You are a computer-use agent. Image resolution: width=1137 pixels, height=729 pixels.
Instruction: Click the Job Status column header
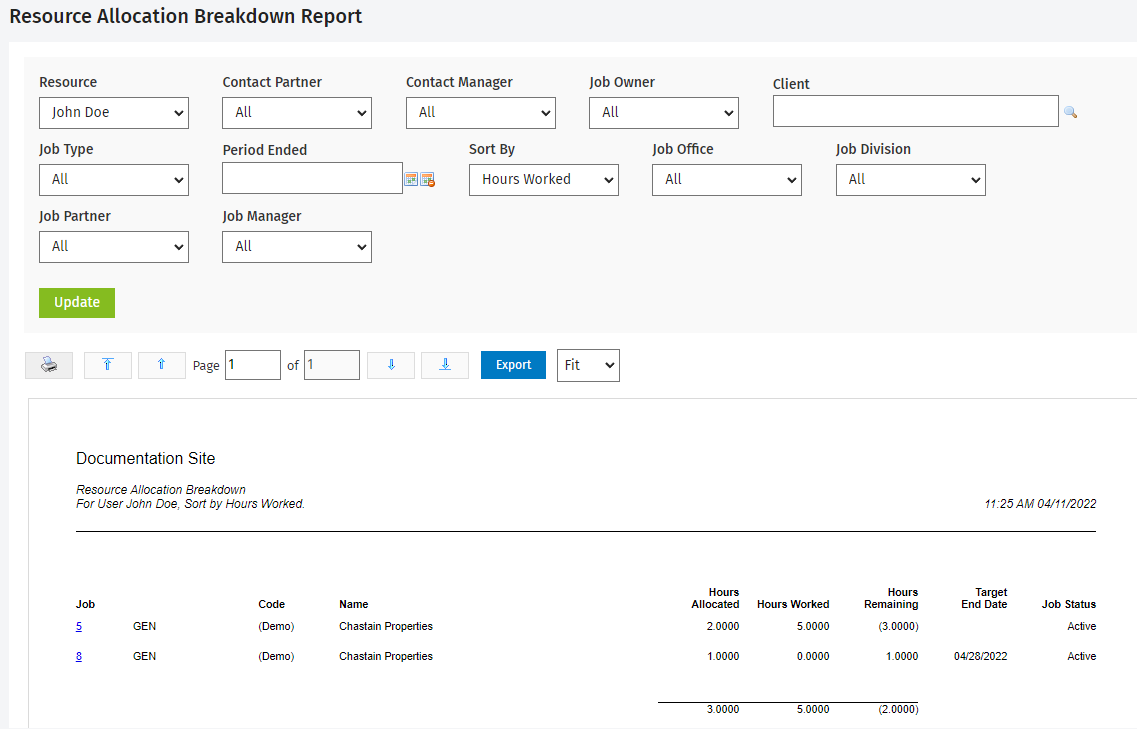(1069, 604)
